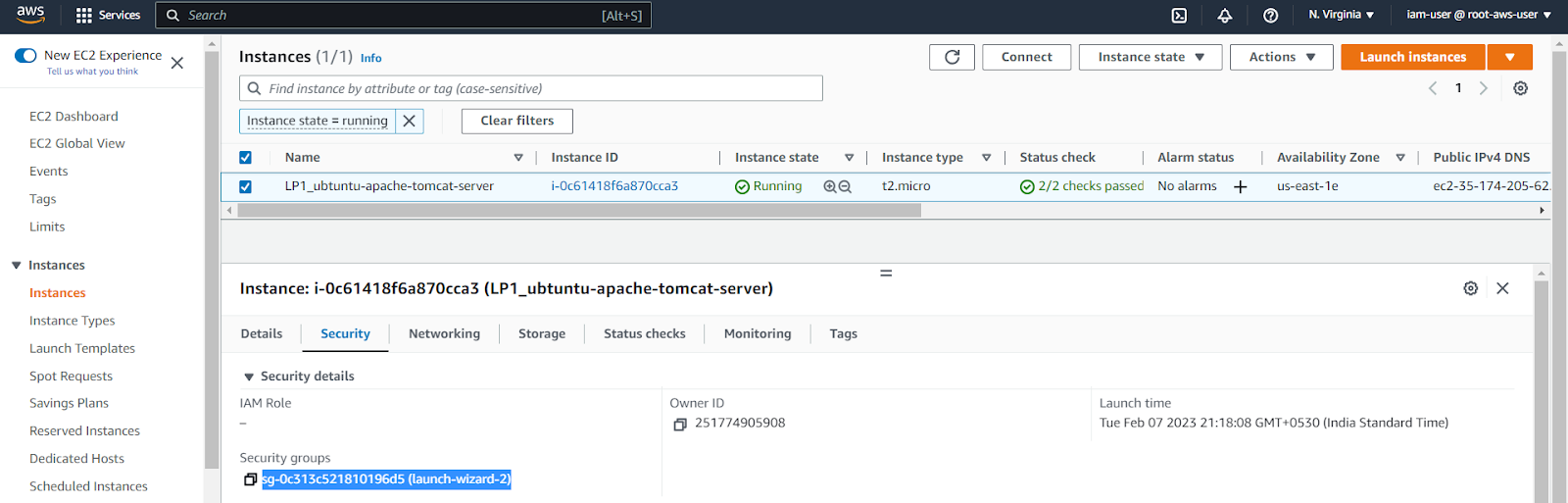The height and width of the screenshot is (503, 1568).
Task: Open Spot Requests page
Action: pyautogui.click(x=71, y=377)
